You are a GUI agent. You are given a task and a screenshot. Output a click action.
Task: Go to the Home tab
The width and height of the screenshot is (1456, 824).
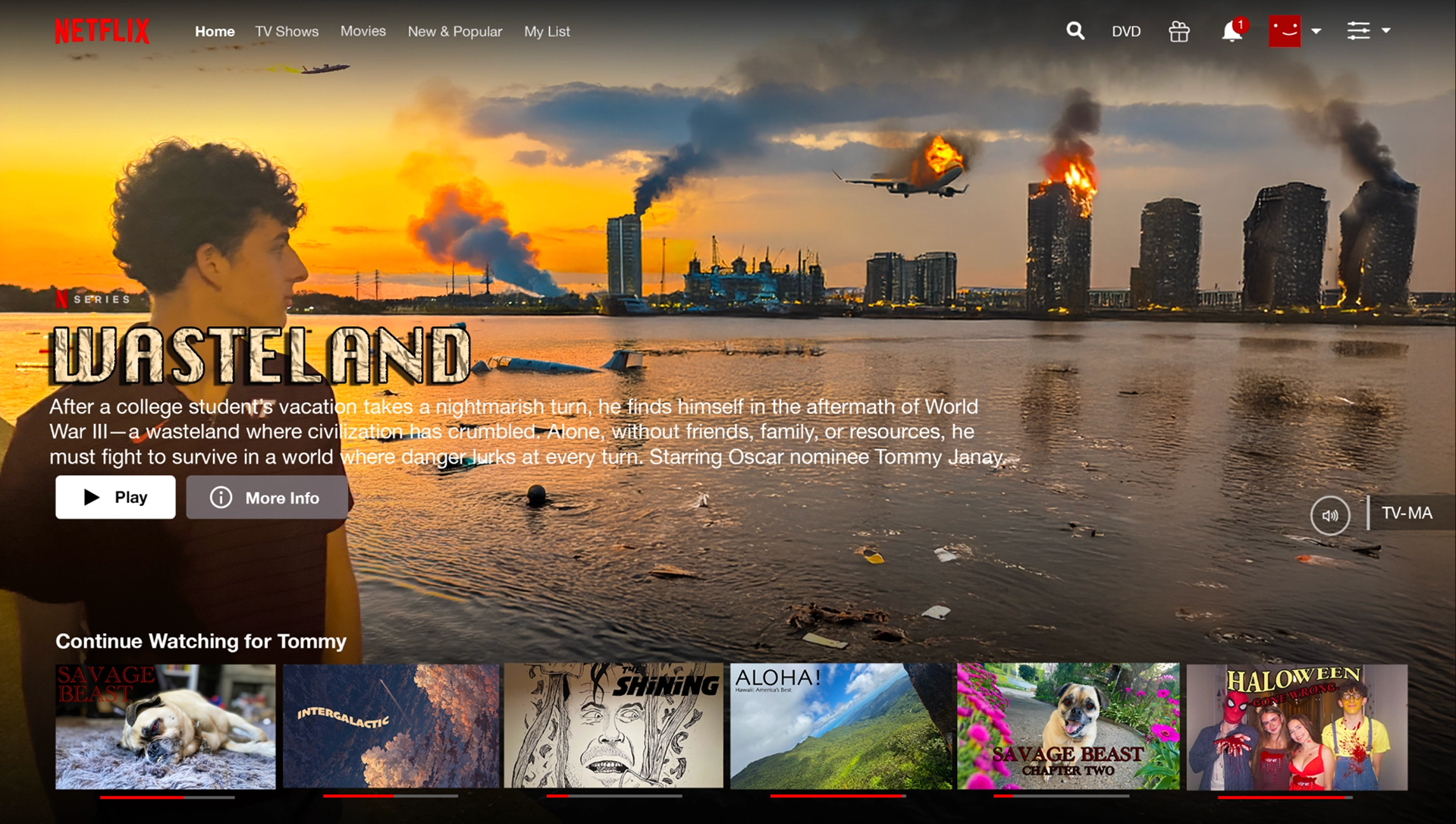pyautogui.click(x=215, y=32)
